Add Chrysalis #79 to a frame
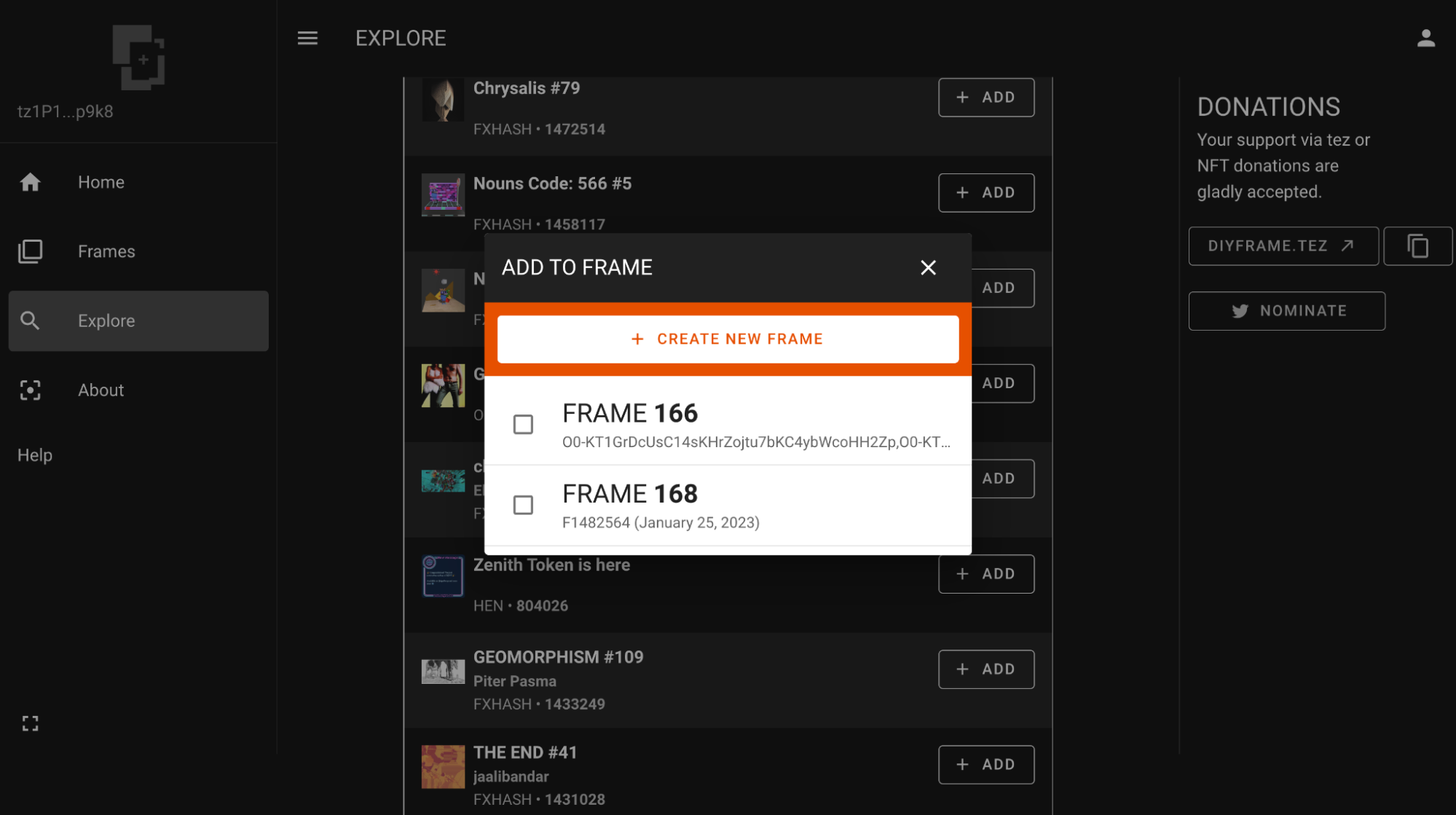Screen dimensions: 1456x815 click(x=985, y=98)
